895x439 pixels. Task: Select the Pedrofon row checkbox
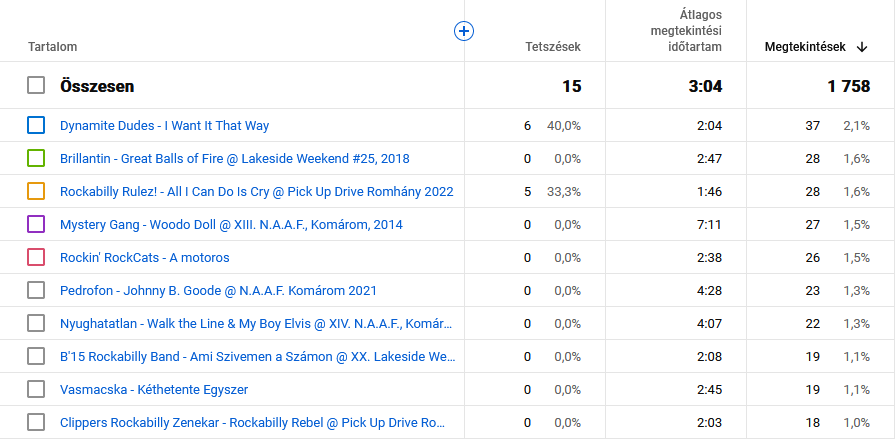[x=36, y=290]
